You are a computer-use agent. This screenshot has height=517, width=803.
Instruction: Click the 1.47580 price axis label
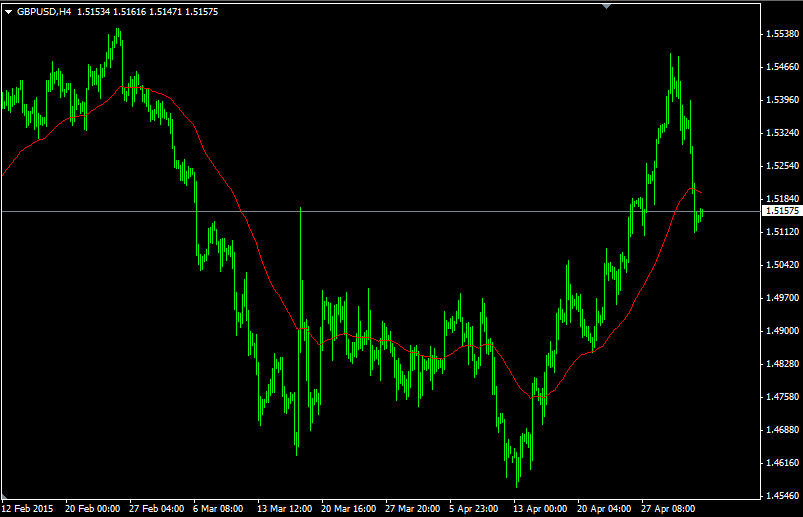(783, 397)
